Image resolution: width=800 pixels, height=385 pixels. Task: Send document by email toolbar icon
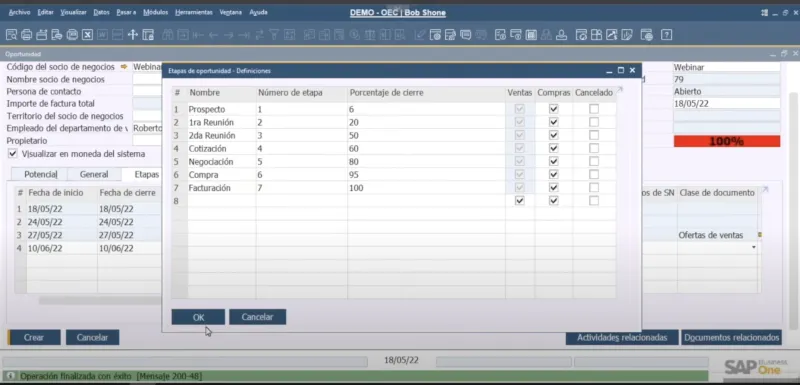point(42,35)
